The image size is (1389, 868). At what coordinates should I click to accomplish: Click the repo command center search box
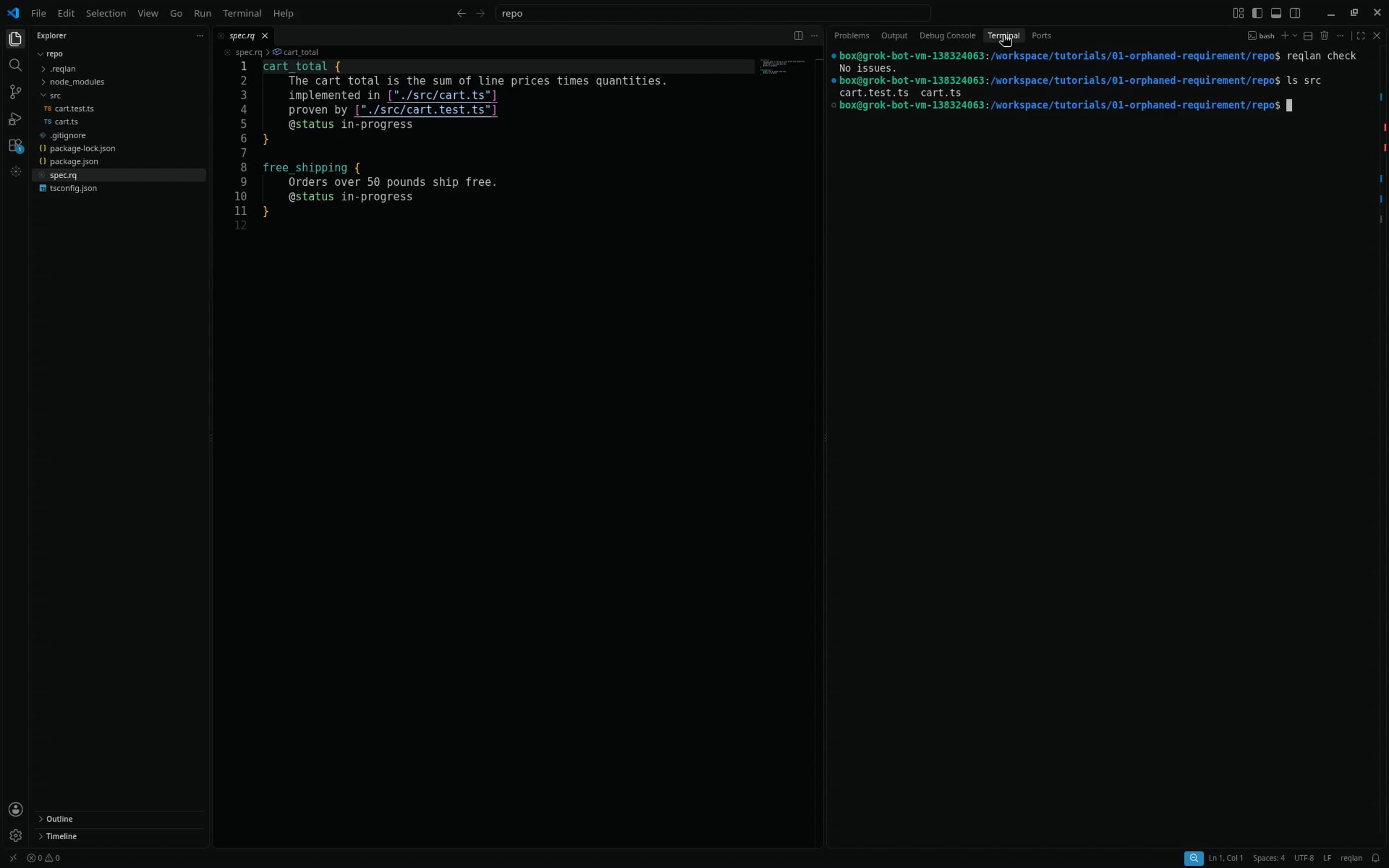(713, 13)
